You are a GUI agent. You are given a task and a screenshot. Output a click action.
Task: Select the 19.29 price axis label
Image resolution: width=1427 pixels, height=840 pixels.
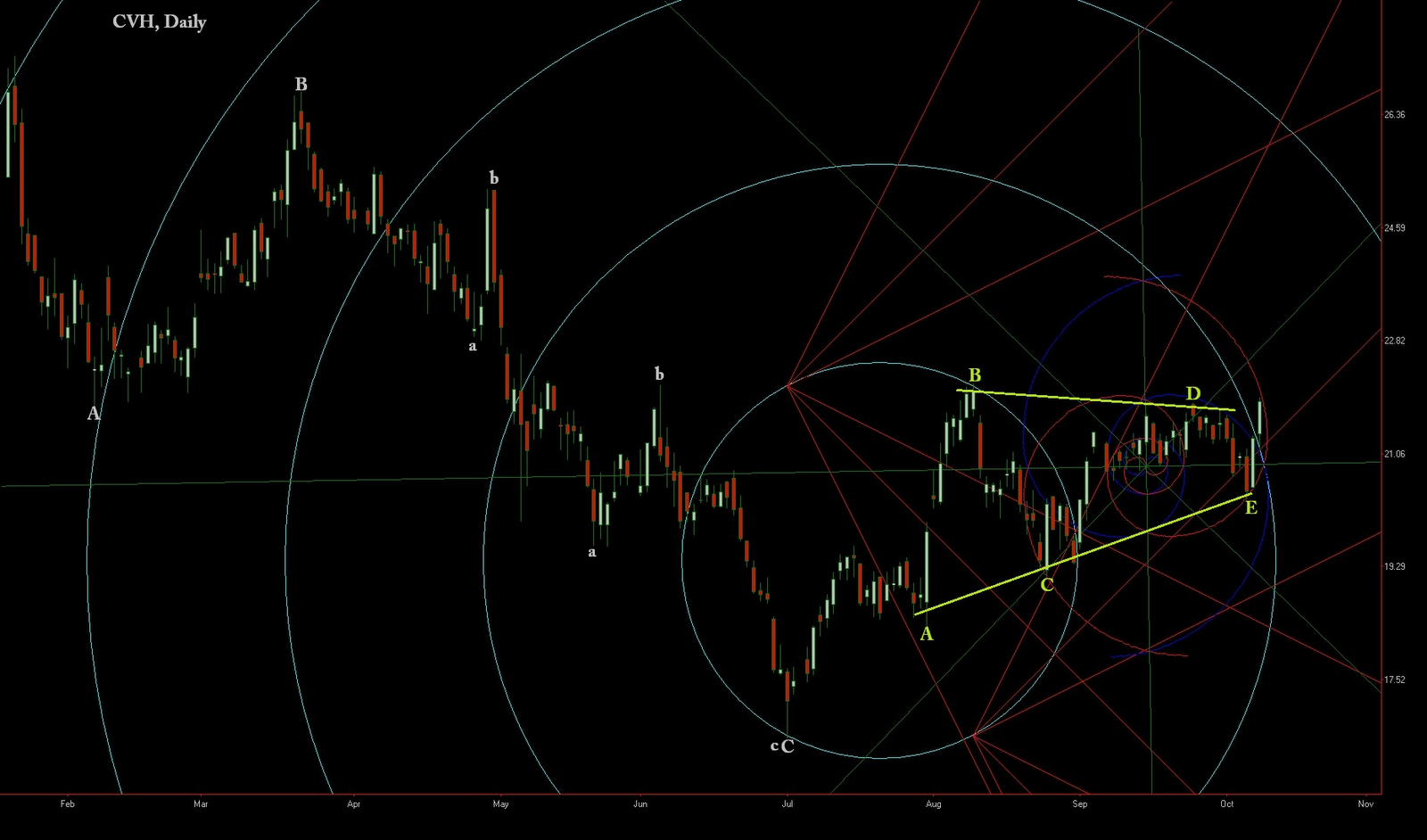click(x=1394, y=566)
